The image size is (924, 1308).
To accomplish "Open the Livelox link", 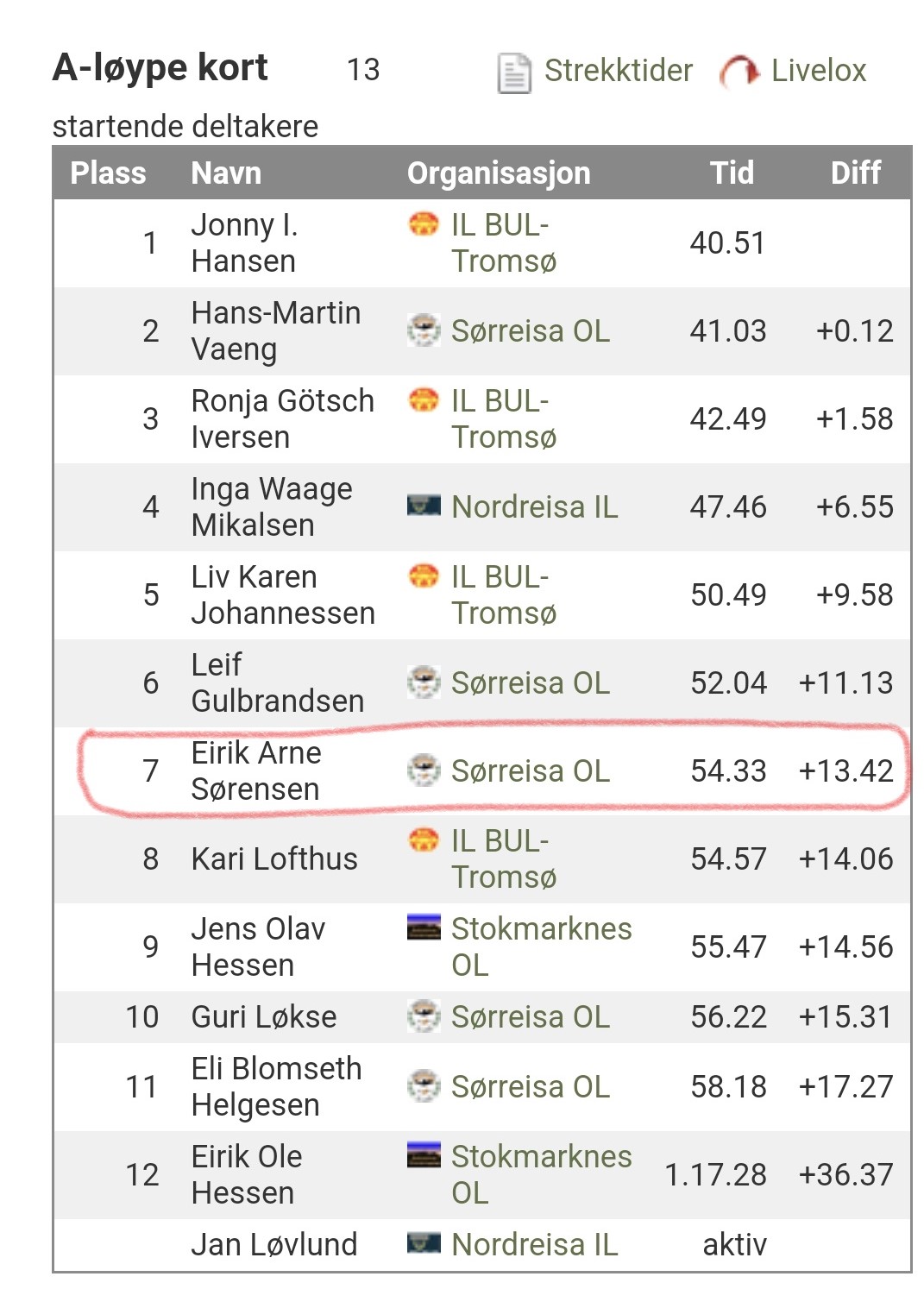I will [x=819, y=71].
